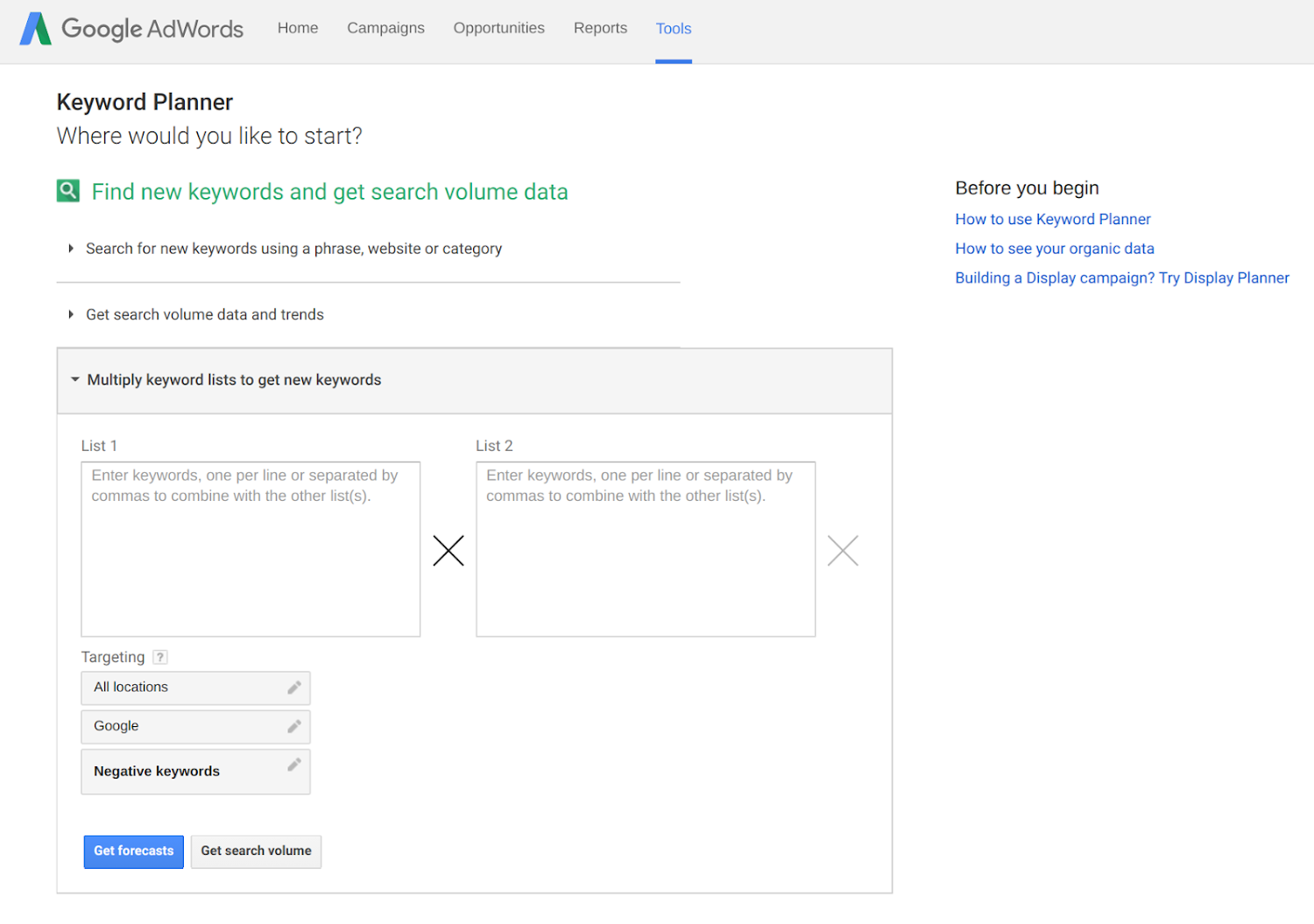Click the pencil icon for Google network
Viewport: 1314px width, 924px height.
[294, 726]
